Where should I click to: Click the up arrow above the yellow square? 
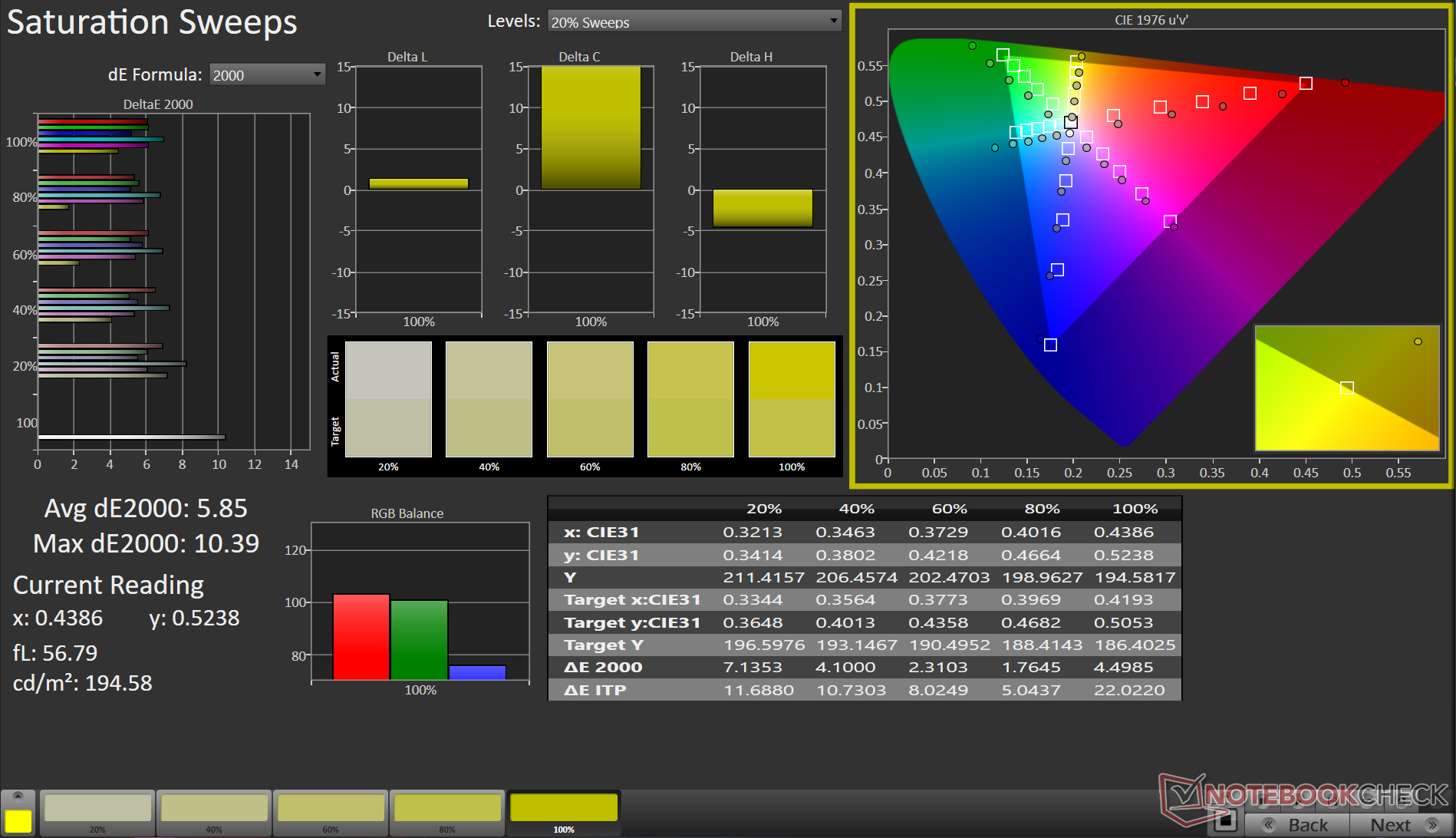point(18,796)
